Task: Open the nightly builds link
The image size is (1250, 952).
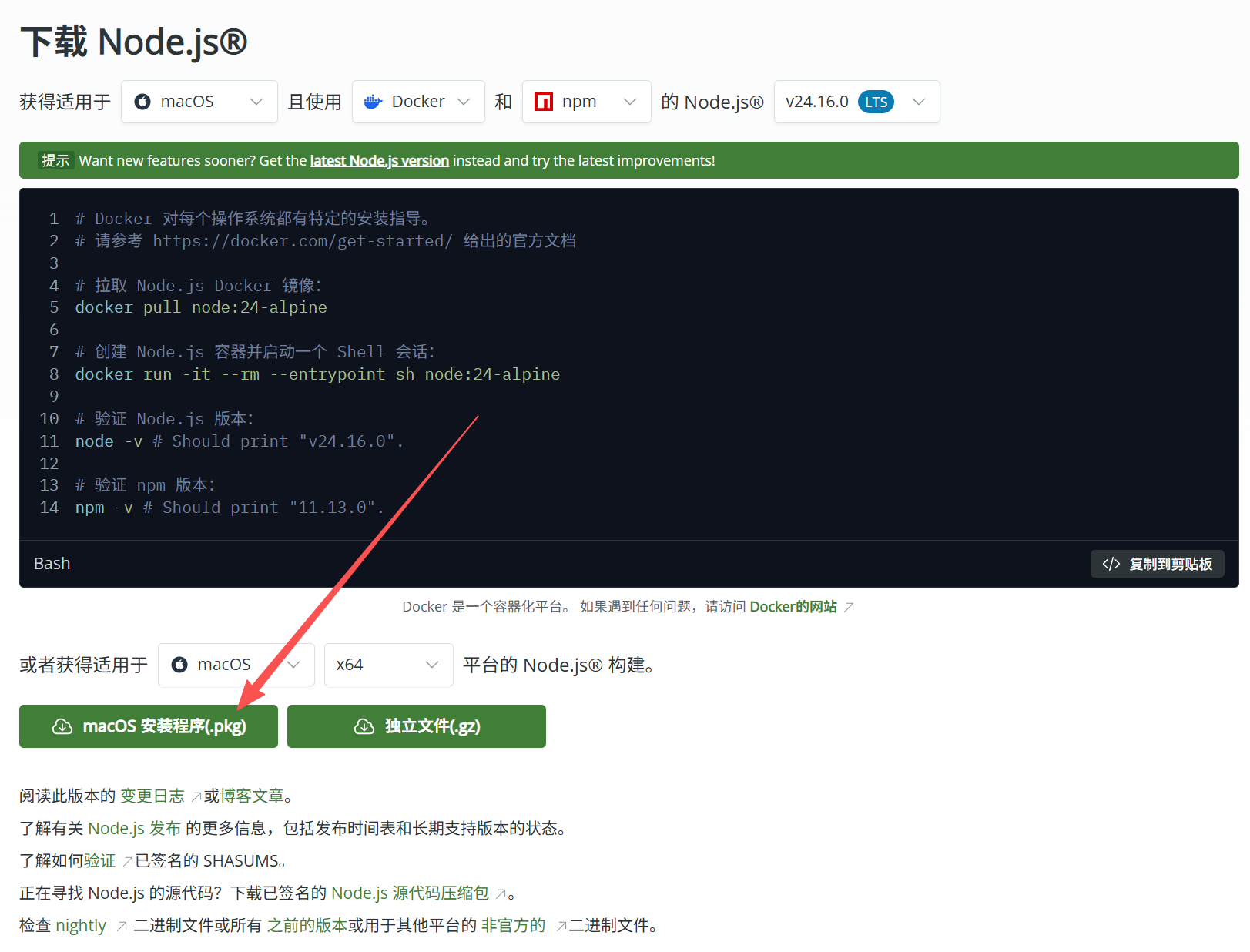Action: pos(81,925)
